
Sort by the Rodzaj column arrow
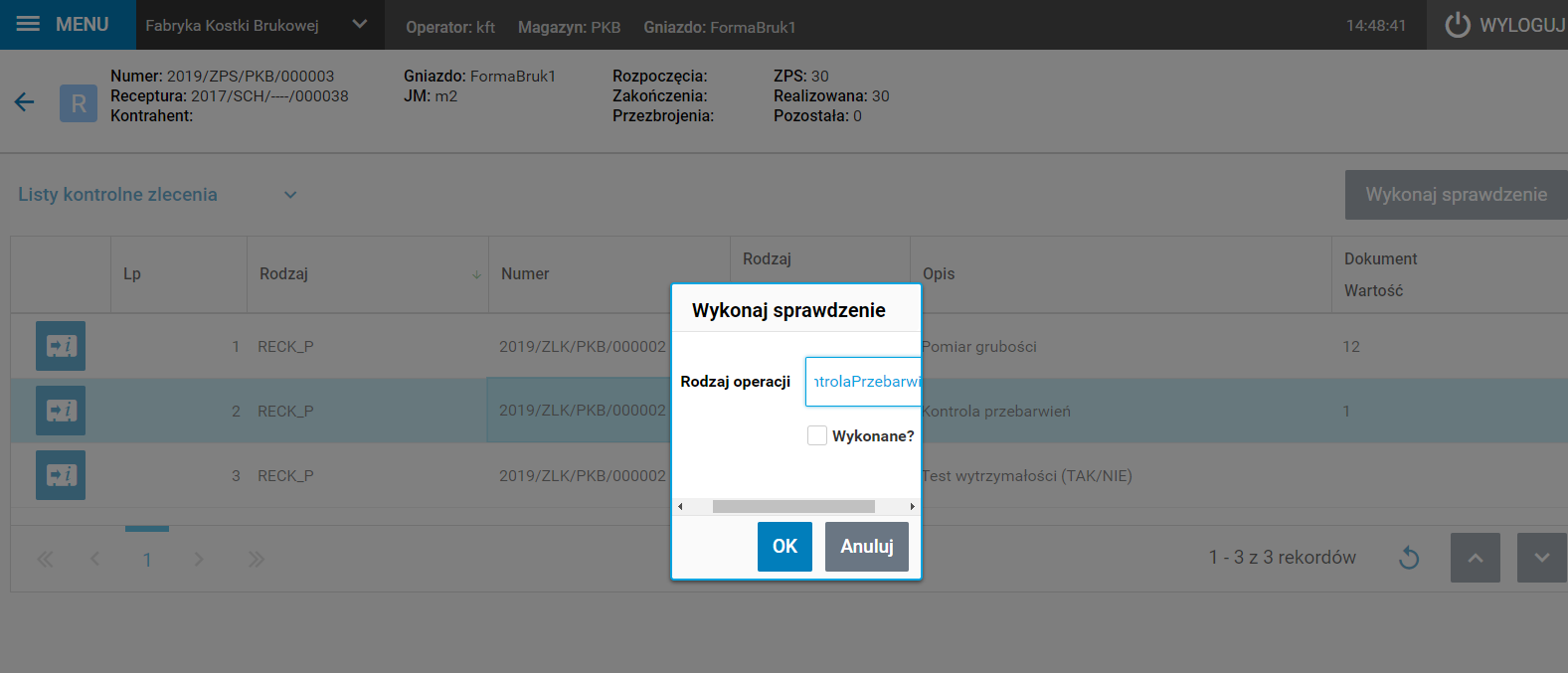click(x=476, y=274)
